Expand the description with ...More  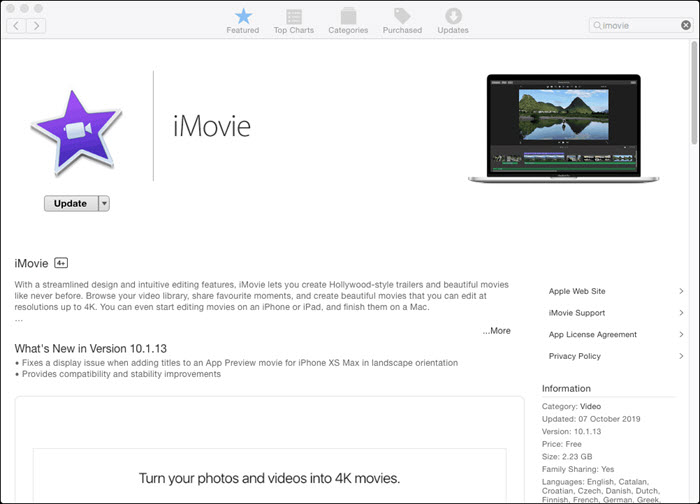coord(496,331)
